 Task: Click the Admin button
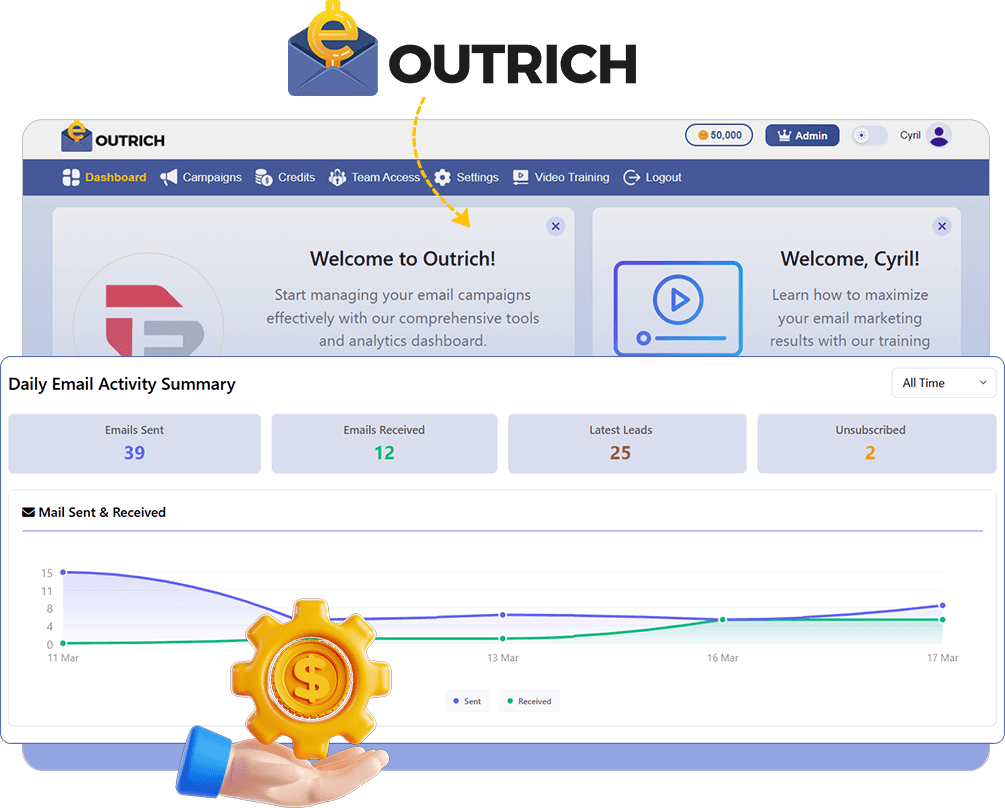[802, 135]
